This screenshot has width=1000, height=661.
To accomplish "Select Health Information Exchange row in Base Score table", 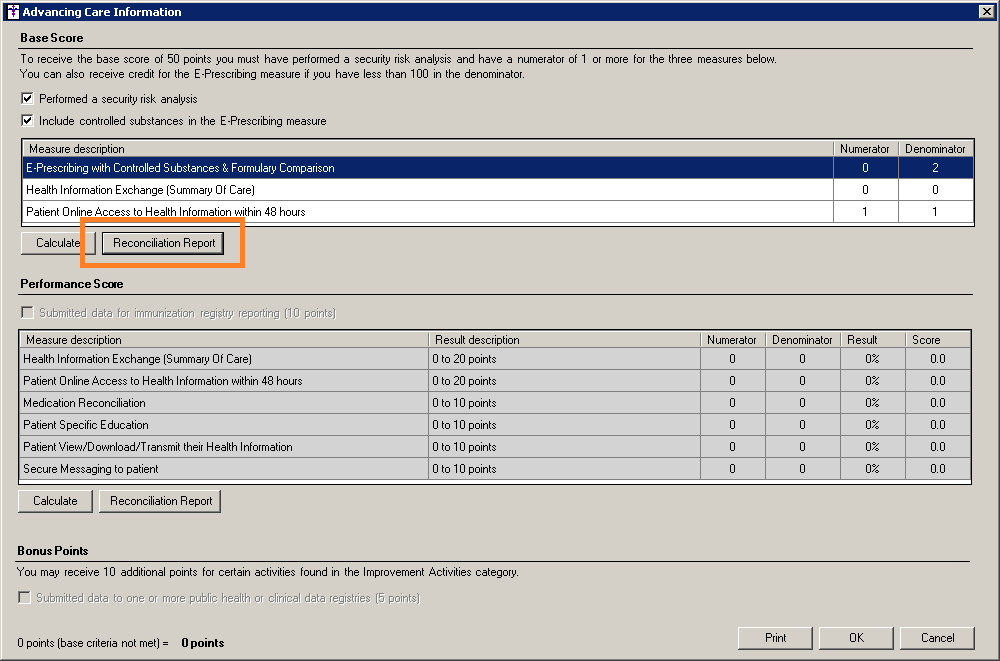I will pos(498,189).
